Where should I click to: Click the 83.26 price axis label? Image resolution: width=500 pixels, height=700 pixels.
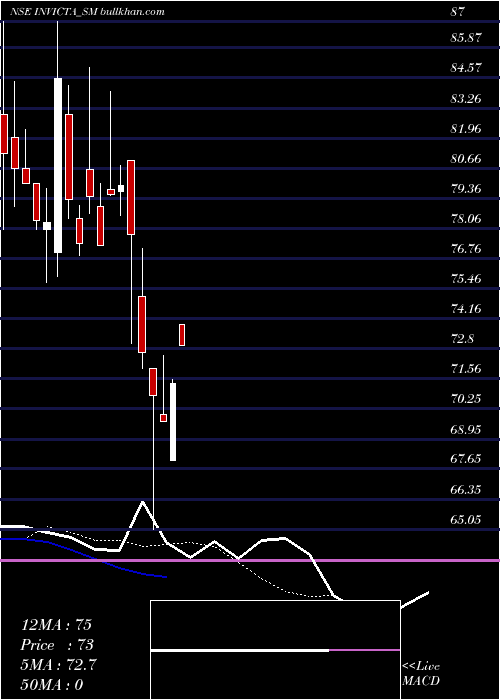(x=466, y=98)
